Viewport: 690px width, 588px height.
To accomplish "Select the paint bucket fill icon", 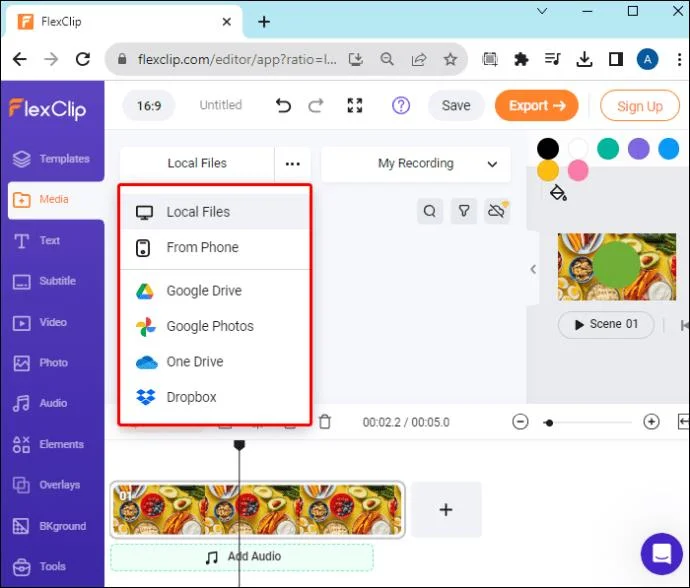I will pyautogui.click(x=558, y=193).
